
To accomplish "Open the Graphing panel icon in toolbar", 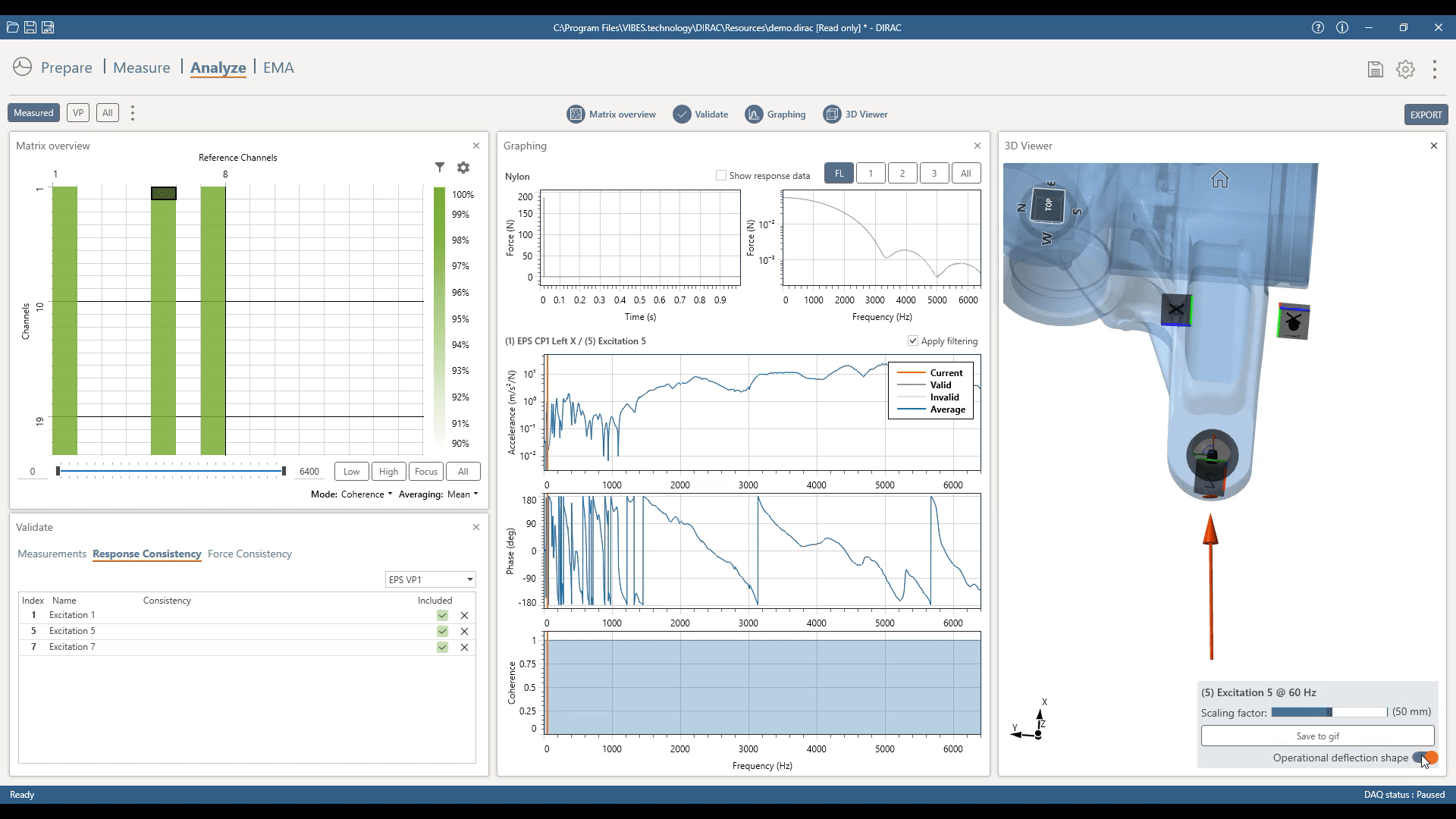I will (753, 115).
